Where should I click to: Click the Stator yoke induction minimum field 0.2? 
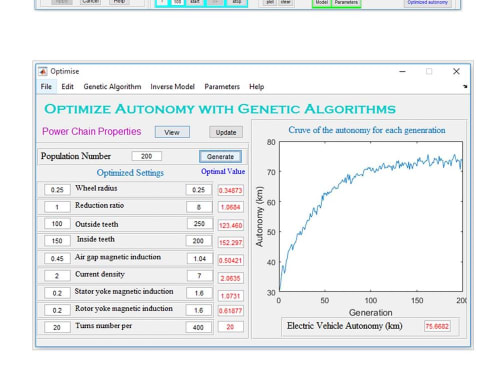pyautogui.click(x=57, y=293)
